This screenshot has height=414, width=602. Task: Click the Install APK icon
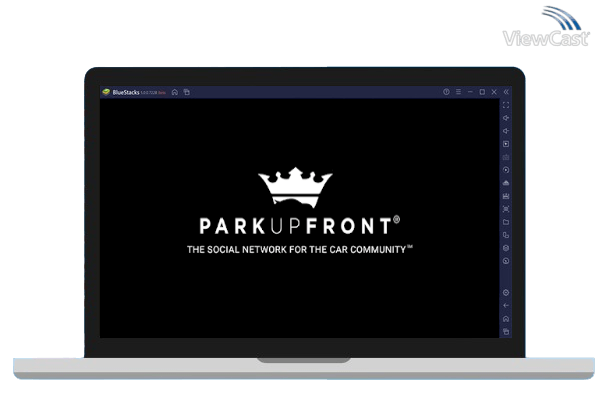pos(506,183)
